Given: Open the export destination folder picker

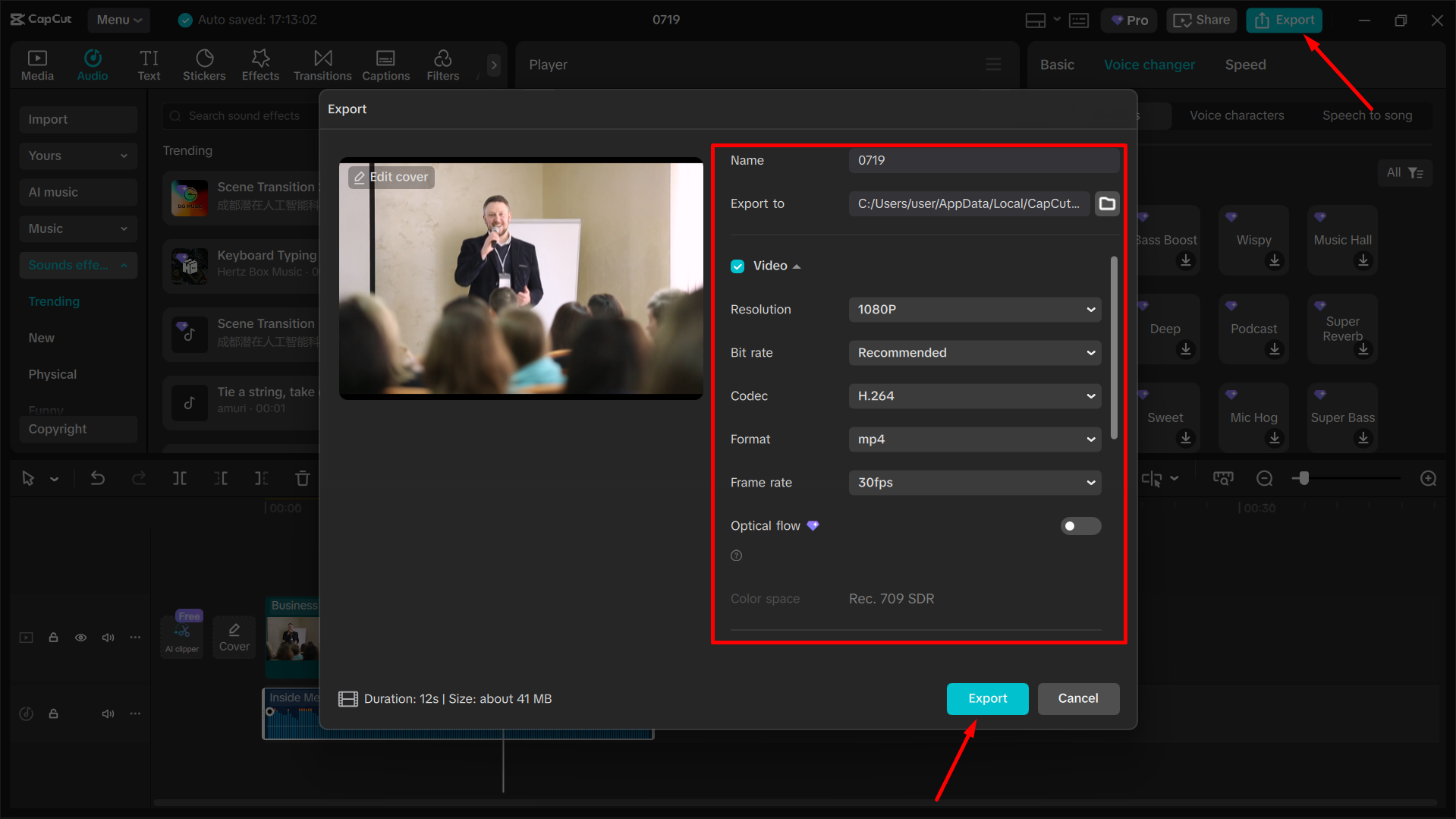Looking at the screenshot, I should 1106,203.
